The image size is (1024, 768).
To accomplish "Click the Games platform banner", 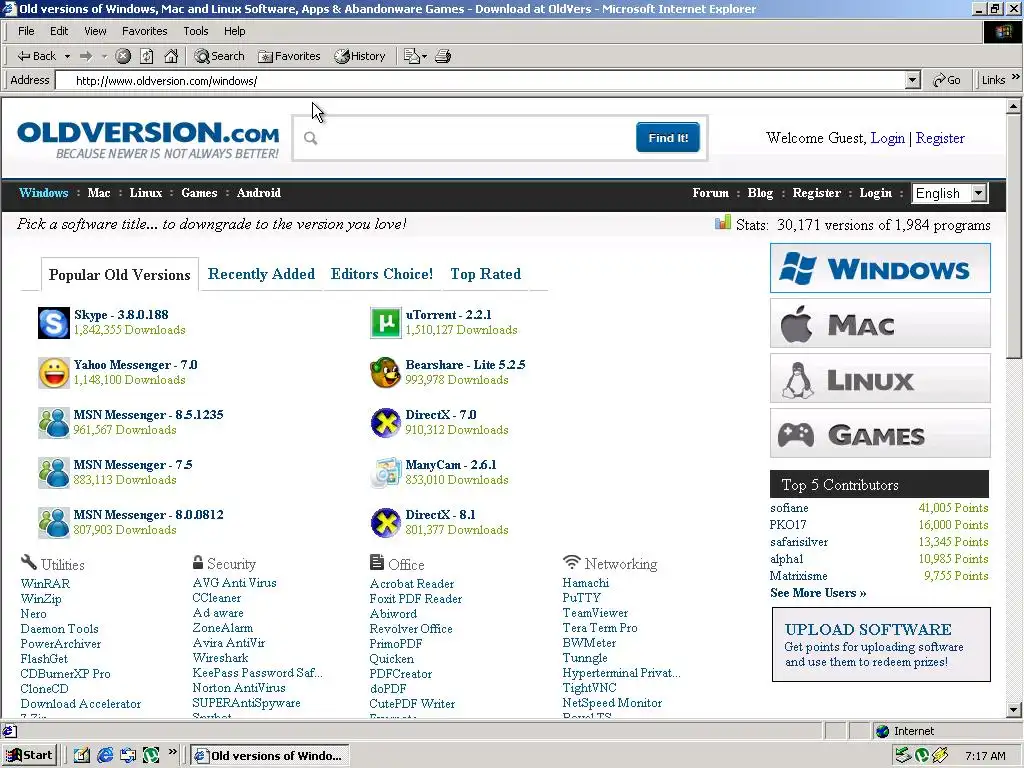I will pyautogui.click(x=880, y=433).
